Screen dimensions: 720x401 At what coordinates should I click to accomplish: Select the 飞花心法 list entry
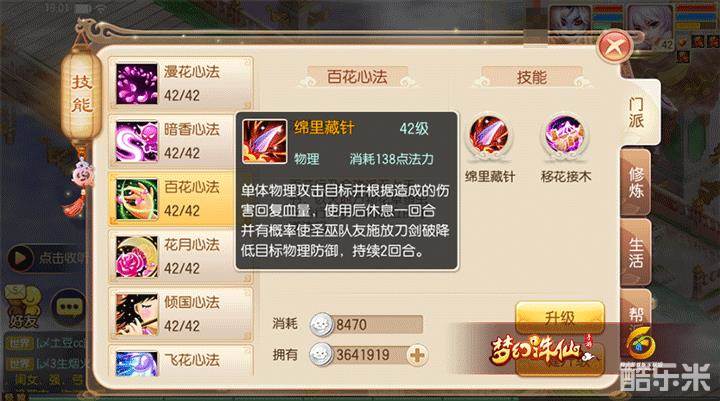[180, 361]
